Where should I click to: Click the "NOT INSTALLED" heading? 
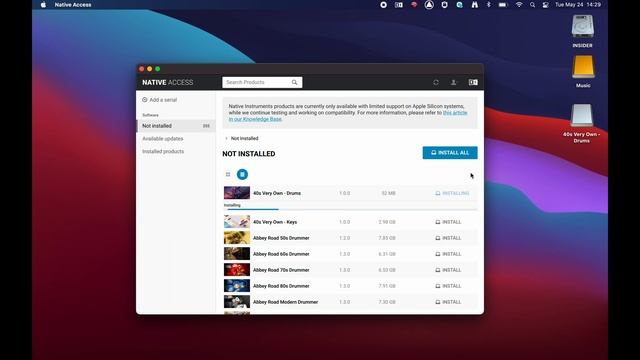(249, 154)
